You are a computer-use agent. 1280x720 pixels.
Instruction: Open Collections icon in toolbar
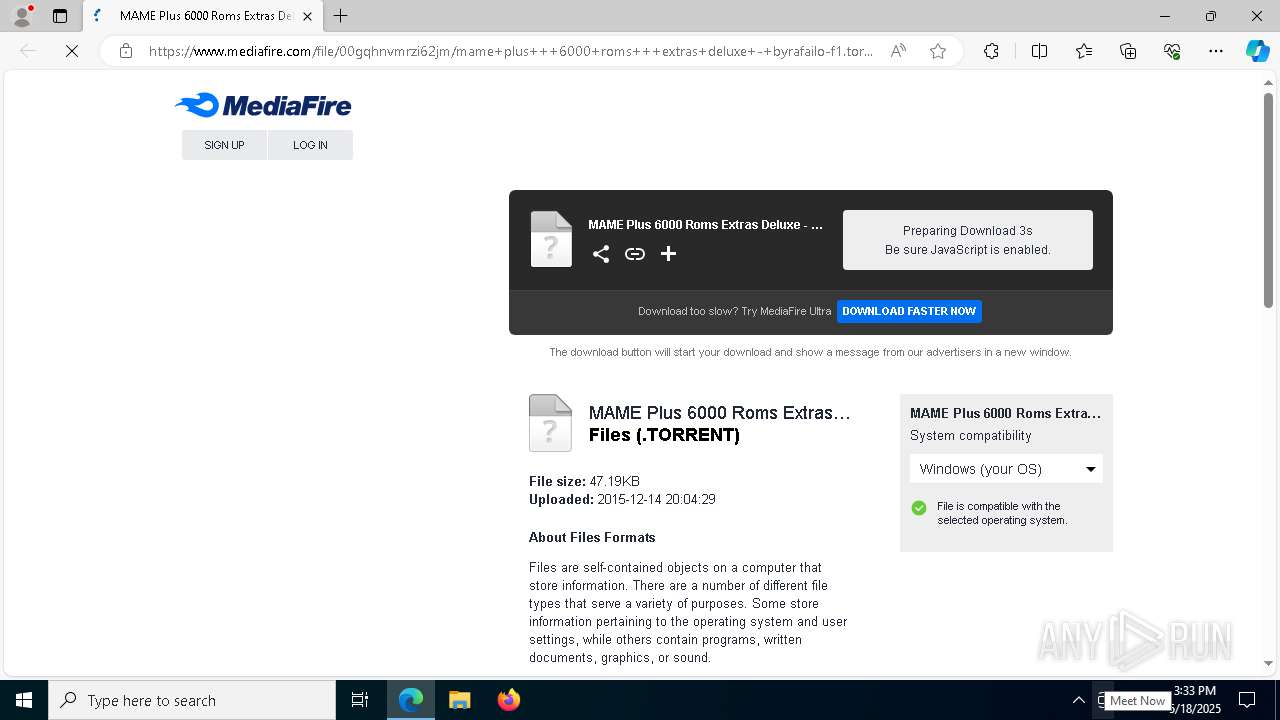(1128, 51)
